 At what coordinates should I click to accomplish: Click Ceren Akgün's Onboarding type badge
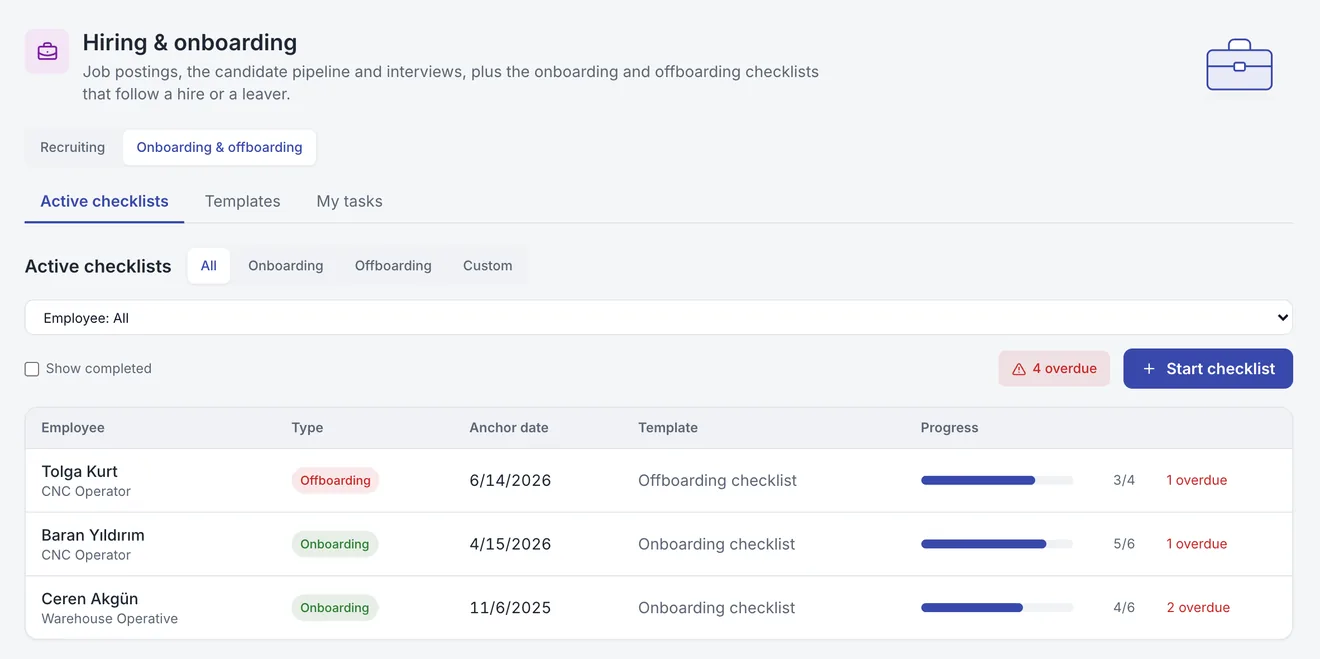point(335,608)
